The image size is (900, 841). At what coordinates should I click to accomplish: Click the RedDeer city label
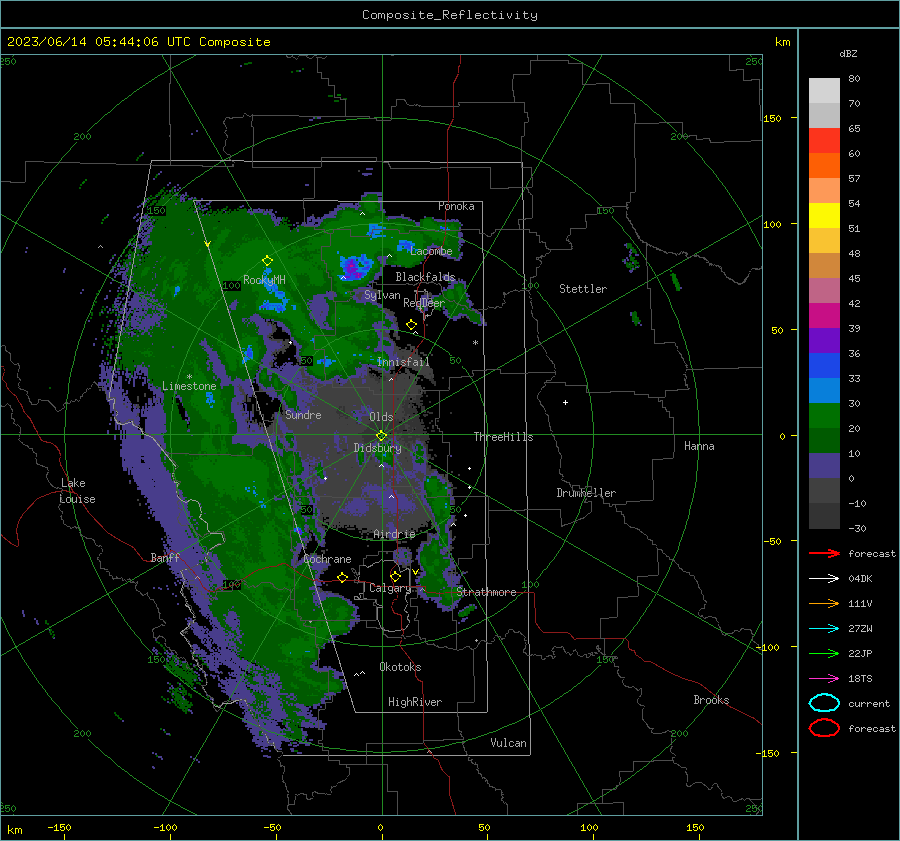click(x=424, y=303)
